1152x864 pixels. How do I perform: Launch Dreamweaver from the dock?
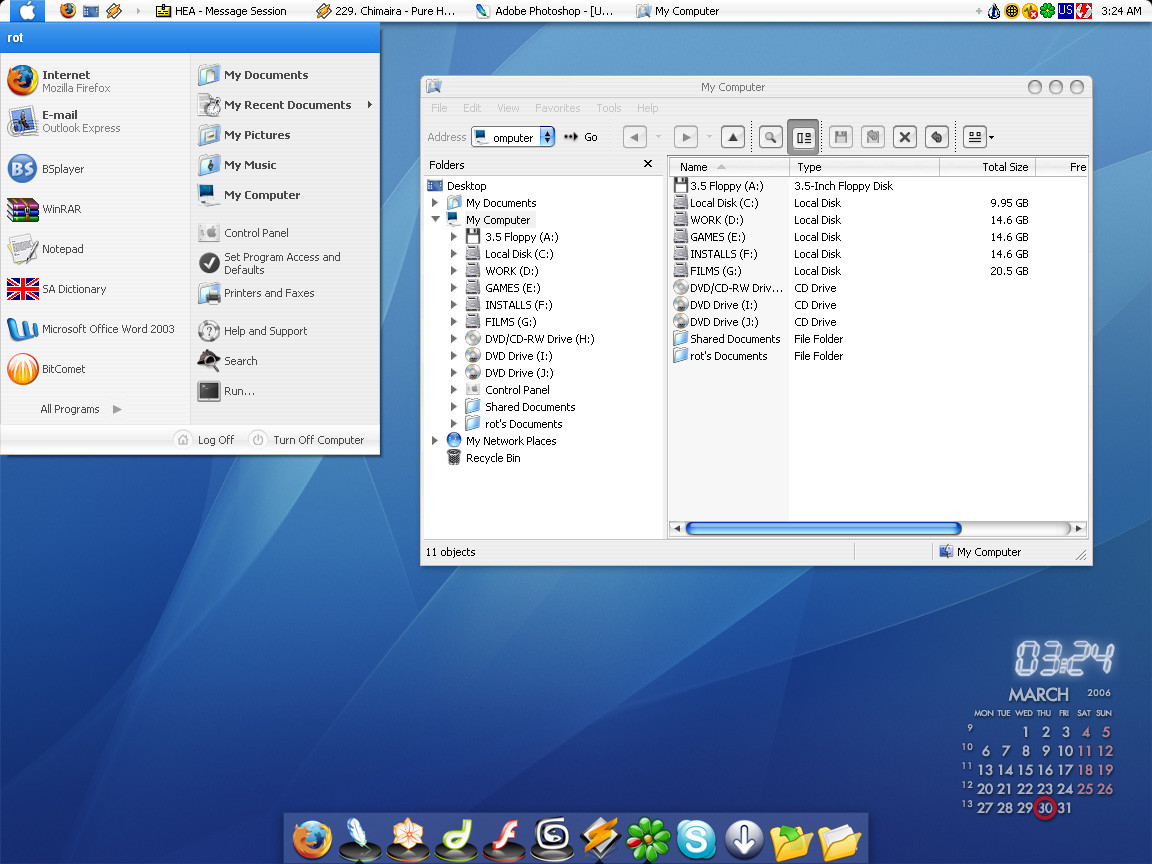[x=456, y=839]
